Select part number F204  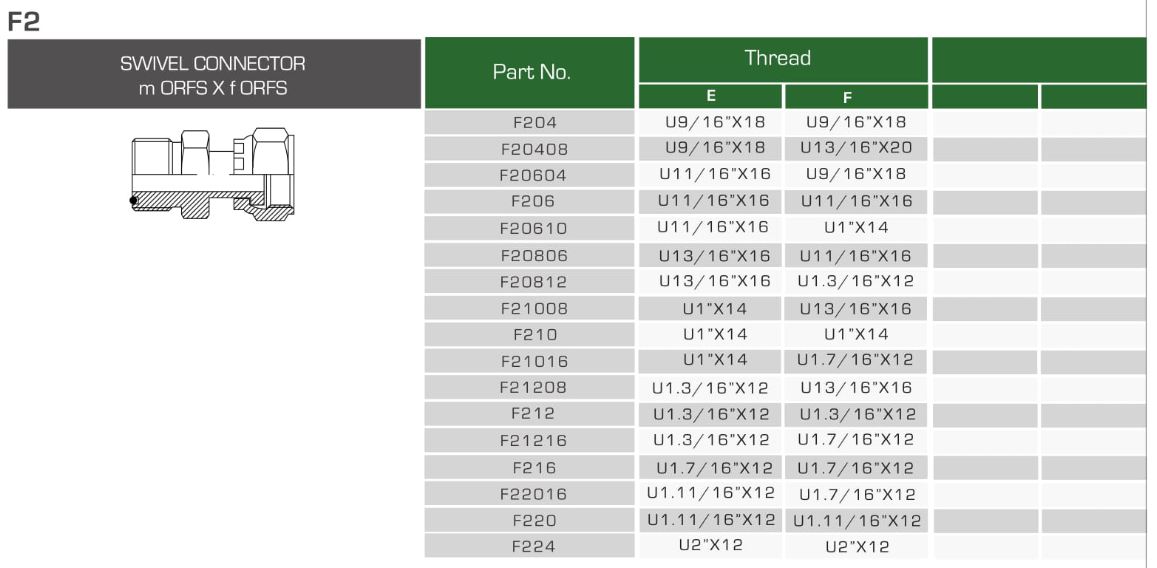tap(529, 123)
